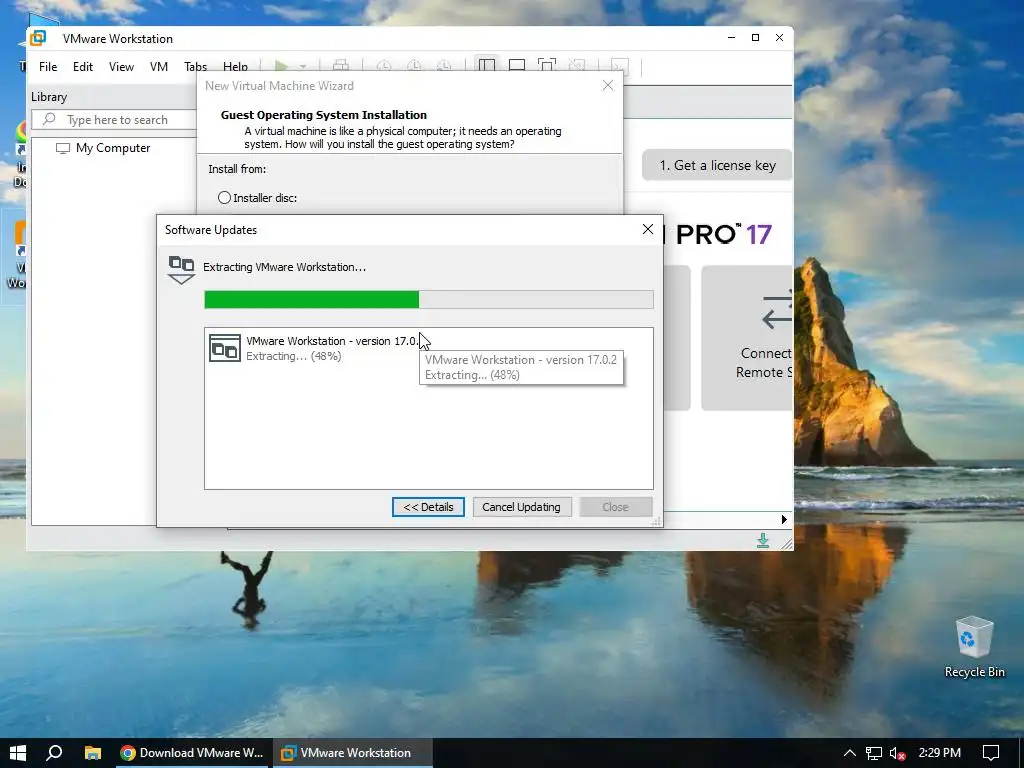The image size is (1024, 768).
Task: Click the My Computer monitor icon
Action: click(63, 148)
